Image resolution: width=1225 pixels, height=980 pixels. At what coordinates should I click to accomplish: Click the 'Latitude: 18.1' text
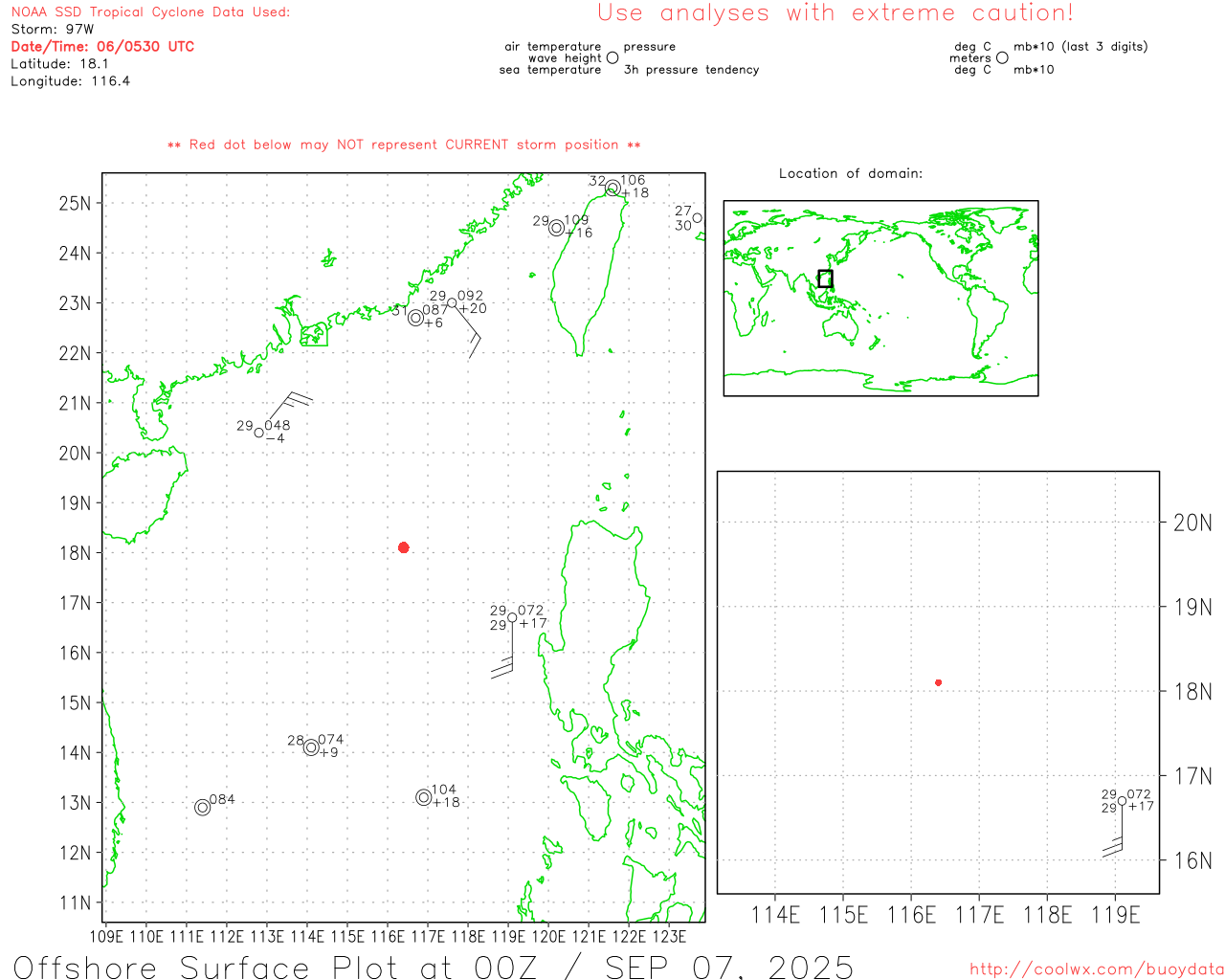(59, 63)
